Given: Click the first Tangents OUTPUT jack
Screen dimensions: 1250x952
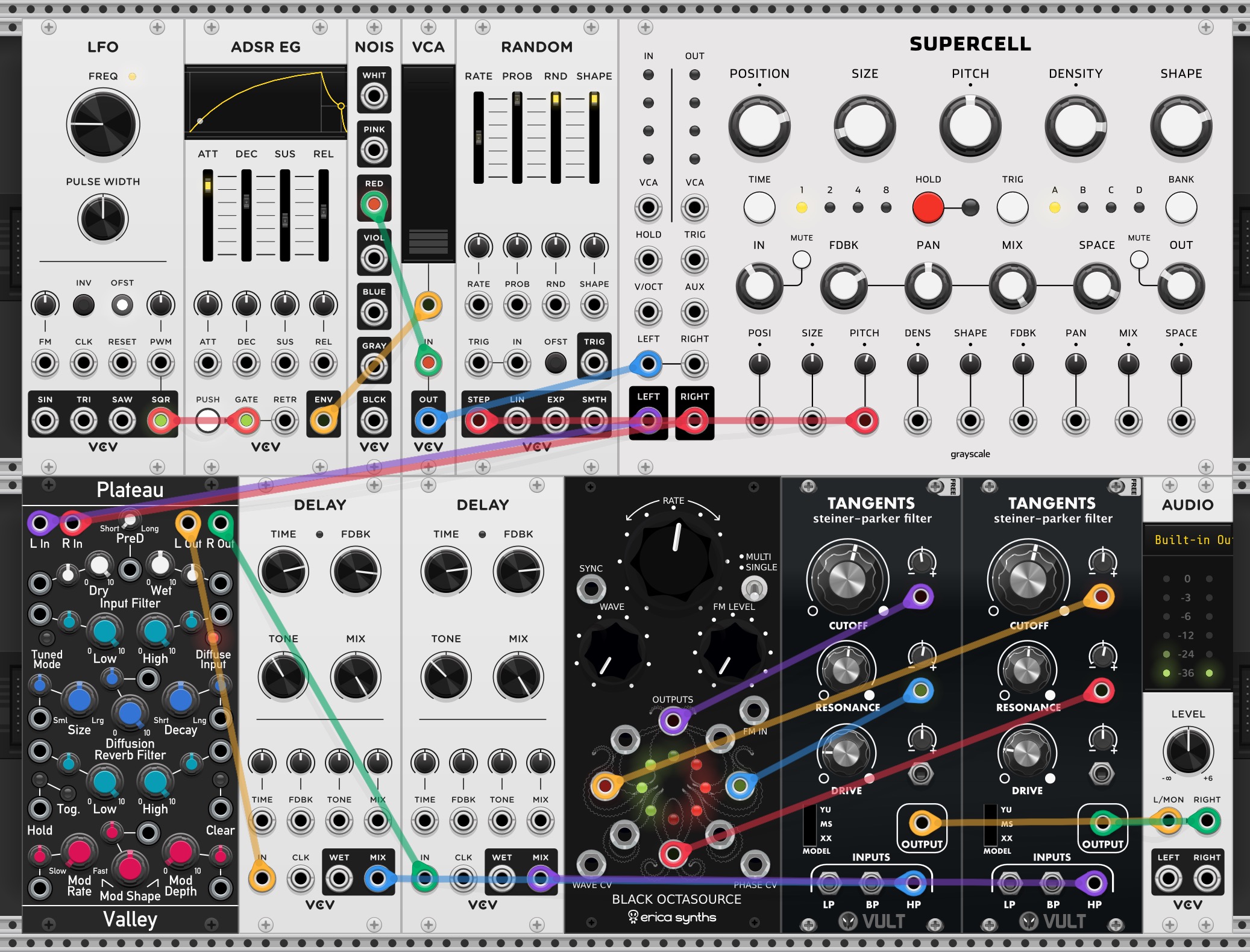Looking at the screenshot, I should point(922,822).
